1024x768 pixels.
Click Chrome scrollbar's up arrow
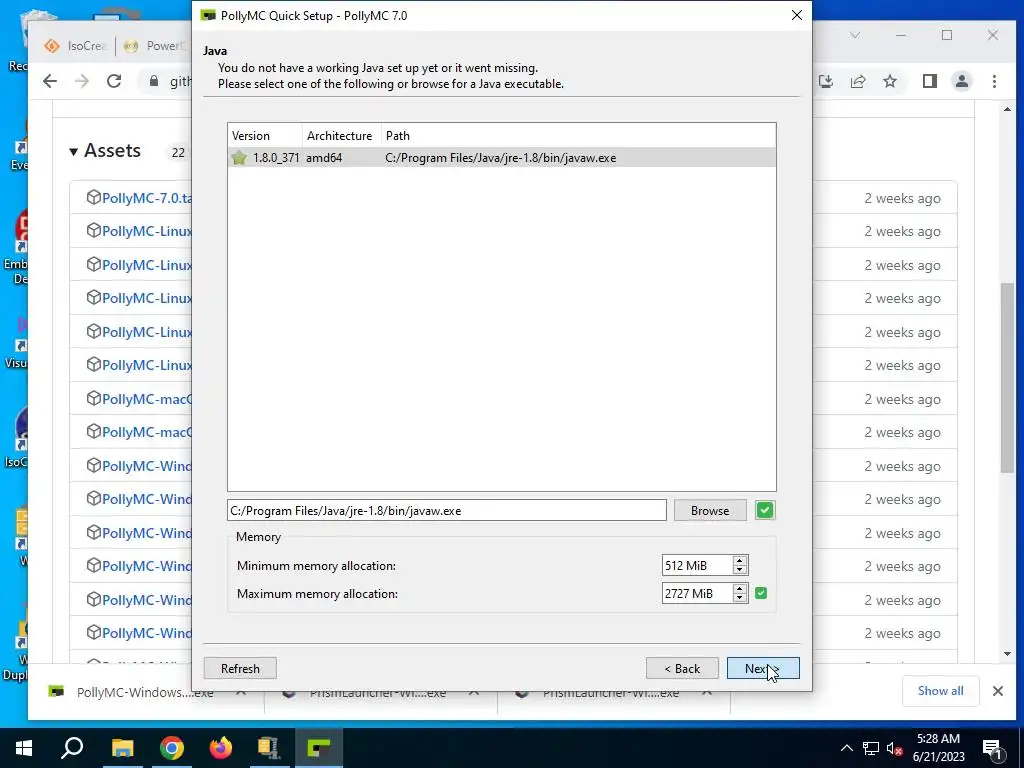(x=1007, y=109)
